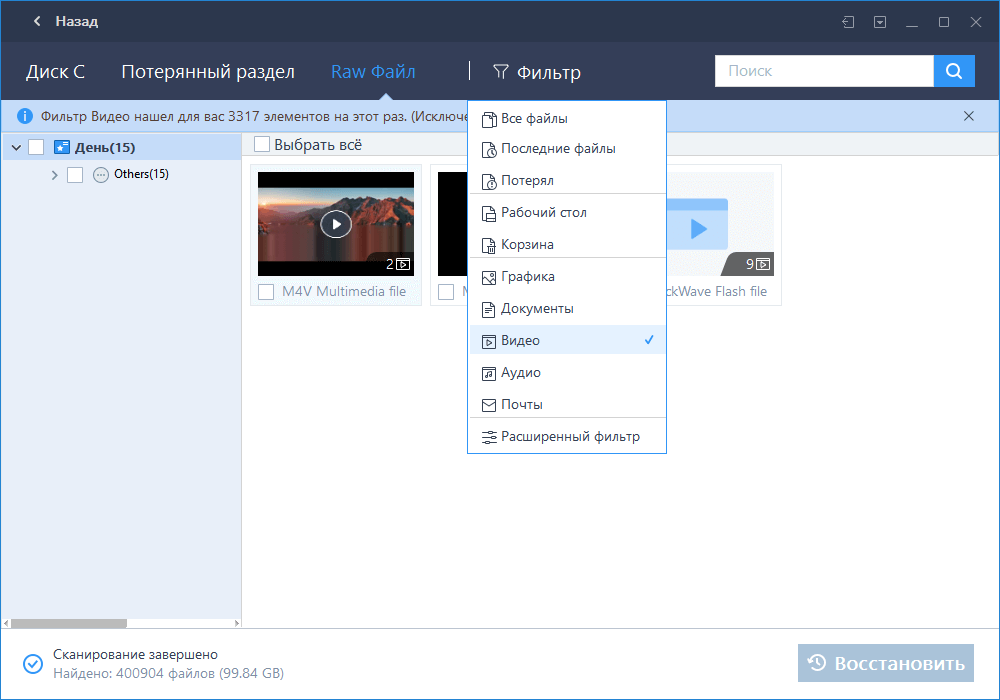Expand the Others(15) node
Screen dimensions: 1000x700
pyautogui.click(x=54, y=175)
